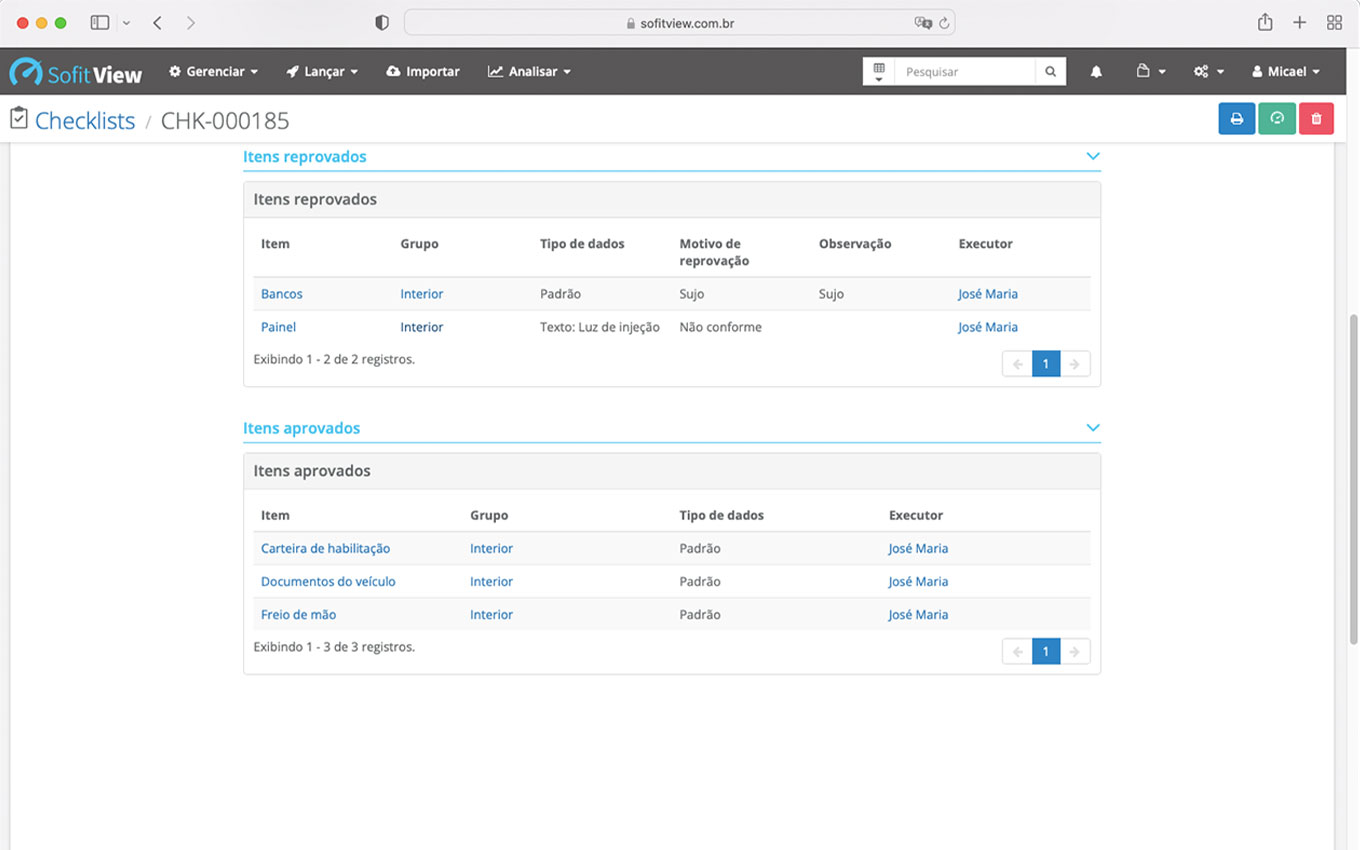Viewport: 1360px width, 850px height.
Task: Open Safari tab overview icon
Action: coord(1334,23)
